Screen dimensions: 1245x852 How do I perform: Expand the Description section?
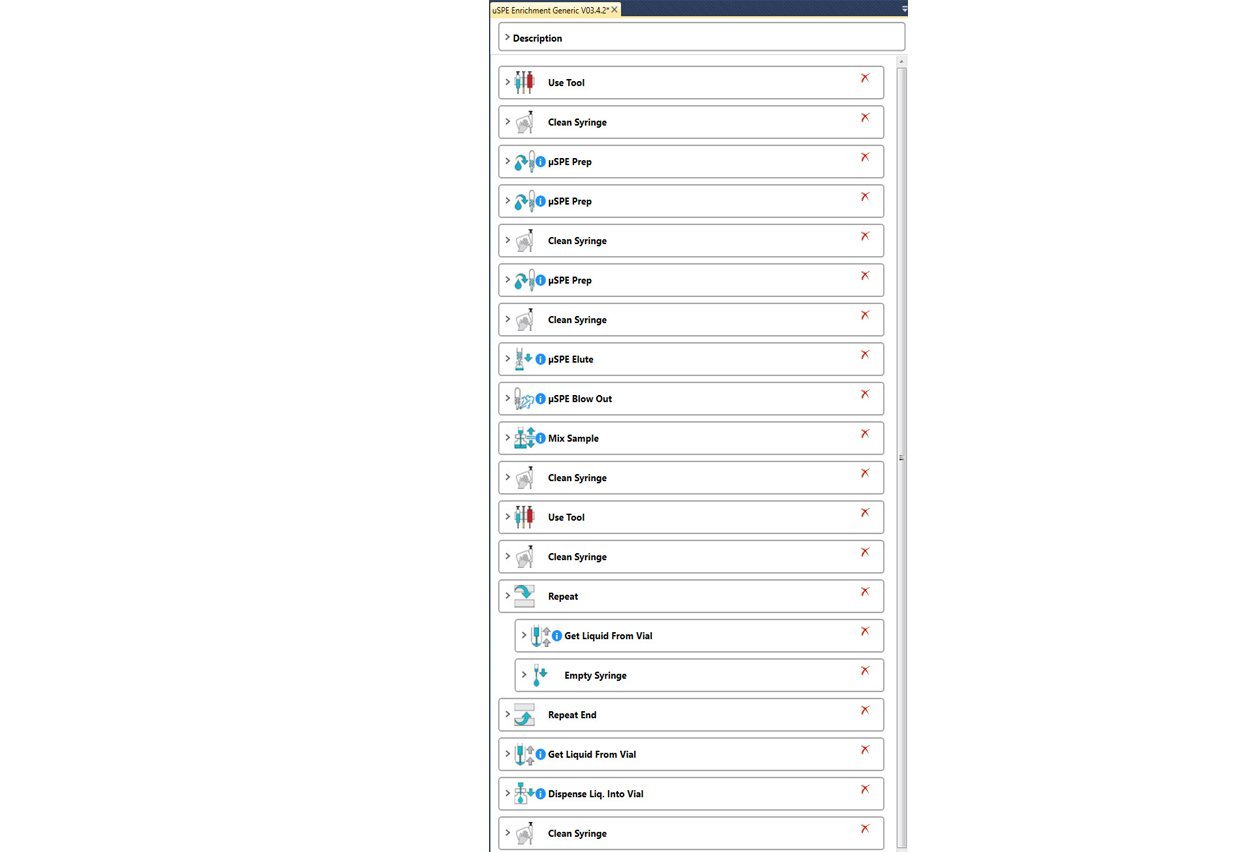pos(507,38)
